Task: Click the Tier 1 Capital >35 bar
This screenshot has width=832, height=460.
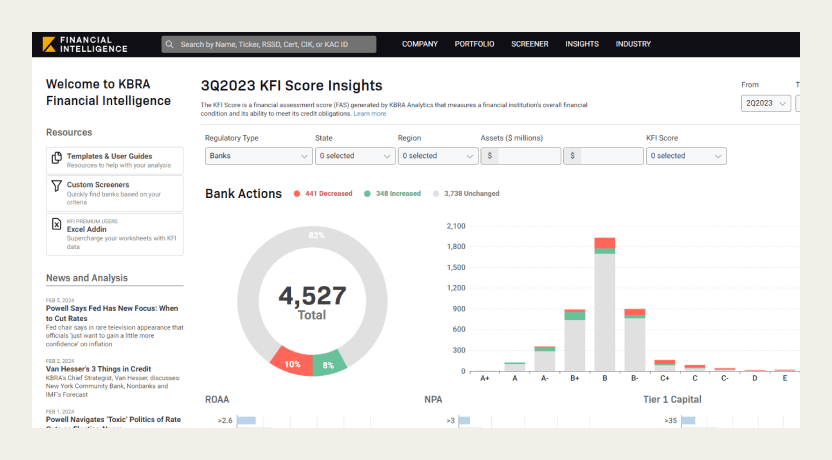Action: [688, 420]
